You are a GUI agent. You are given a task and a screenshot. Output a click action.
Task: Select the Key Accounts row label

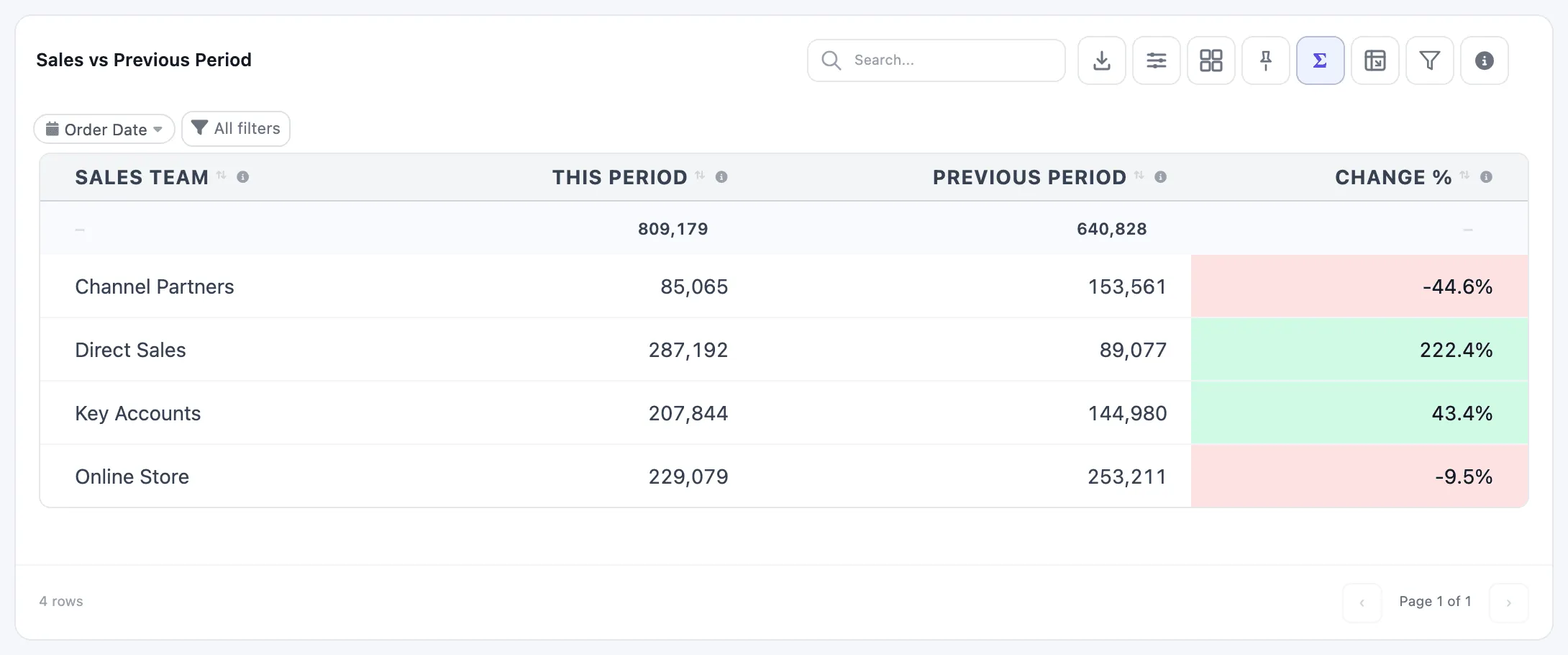click(138, 413)
